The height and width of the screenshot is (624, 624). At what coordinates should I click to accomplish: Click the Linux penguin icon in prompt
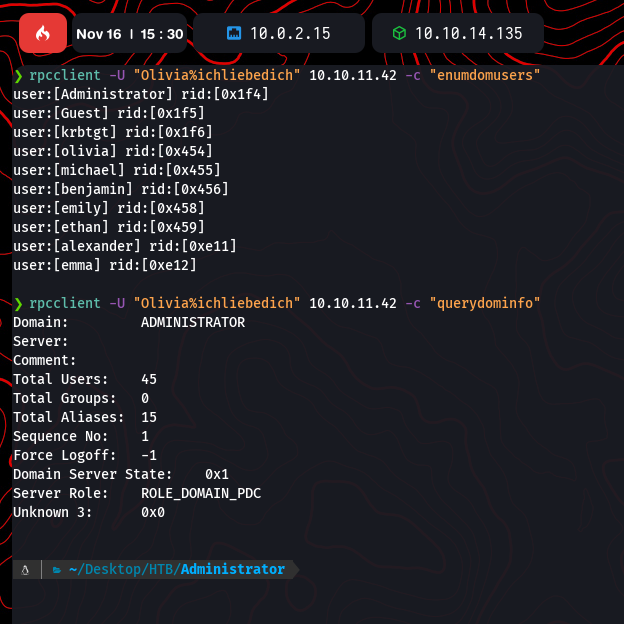pos(25,569)
